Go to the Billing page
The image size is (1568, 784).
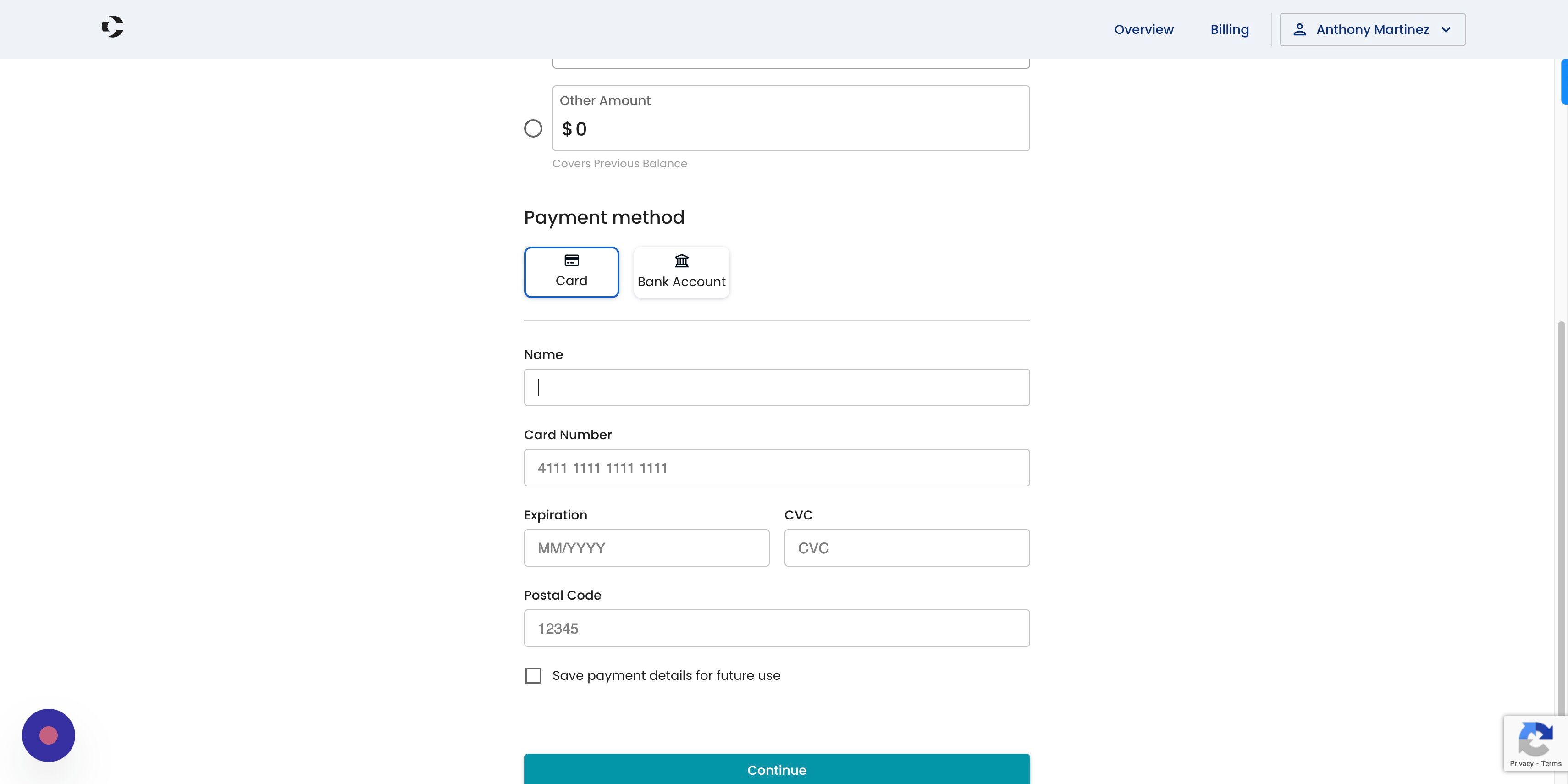click(1230, 29)
